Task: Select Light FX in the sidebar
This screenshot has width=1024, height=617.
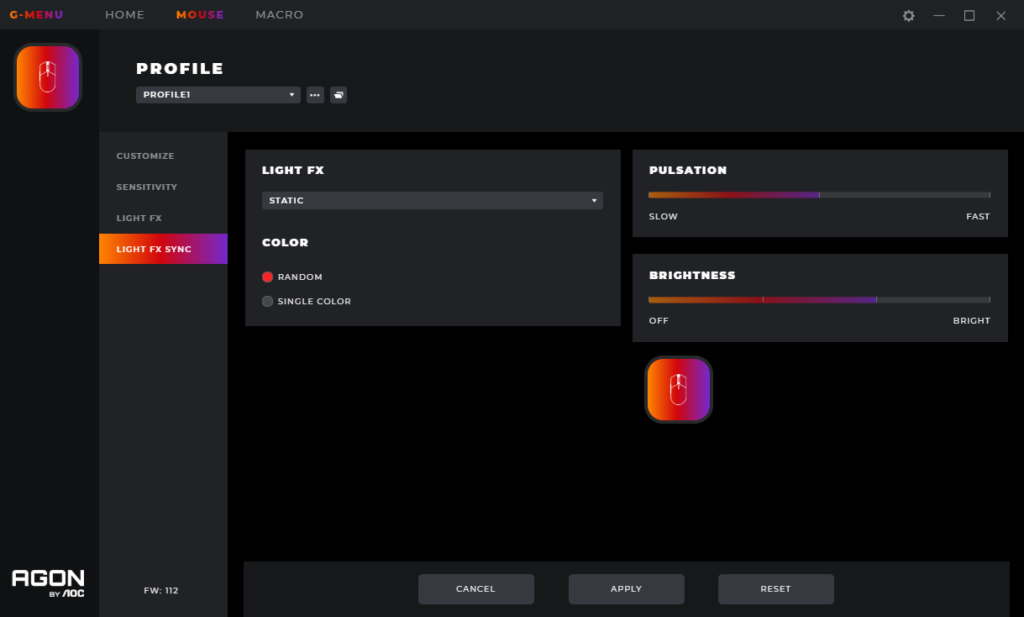Action: (139, 218)
